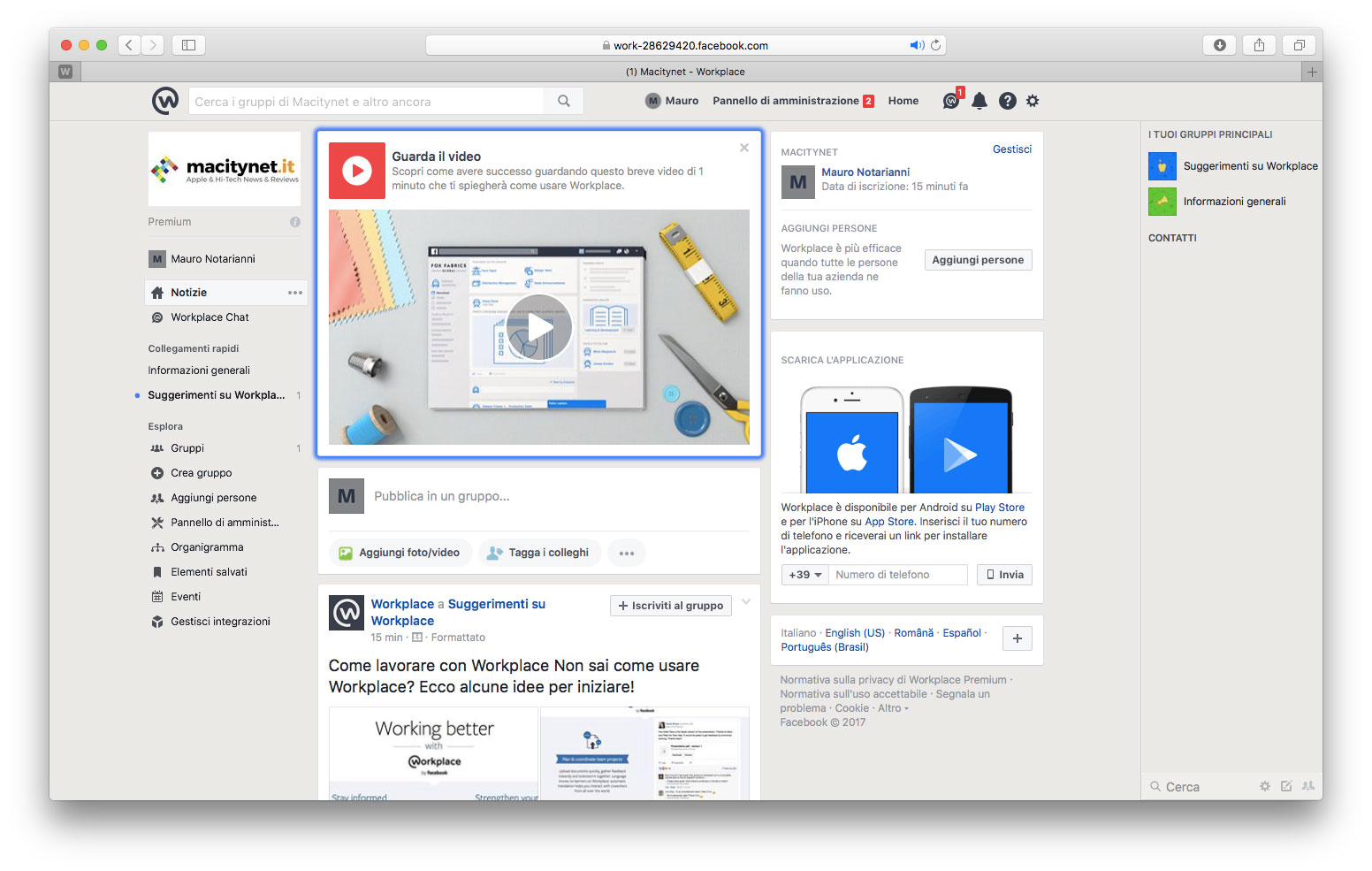Open more post options ellipsis
Viewport: 1372px width, 871px height.
coord(627,553)
